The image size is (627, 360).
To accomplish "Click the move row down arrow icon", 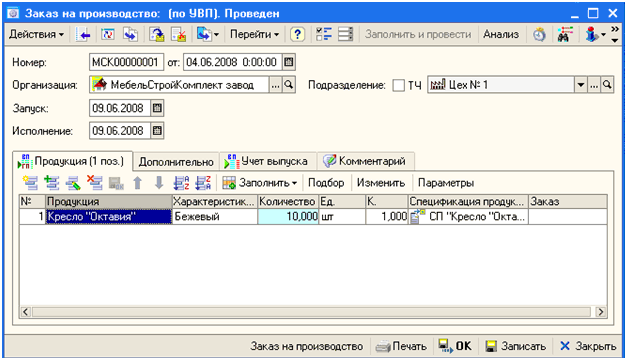I will [159, 183].
